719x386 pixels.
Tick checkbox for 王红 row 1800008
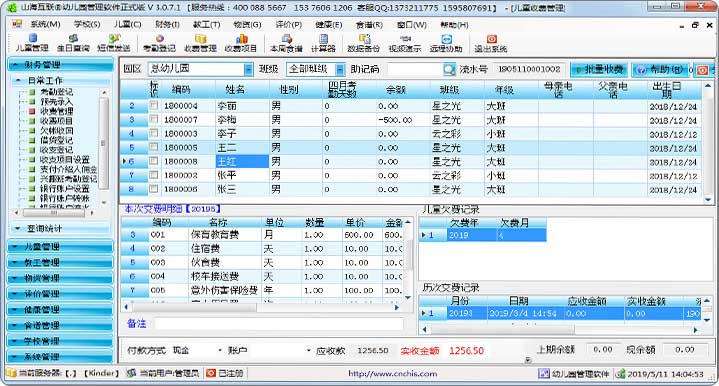[154, 161]
